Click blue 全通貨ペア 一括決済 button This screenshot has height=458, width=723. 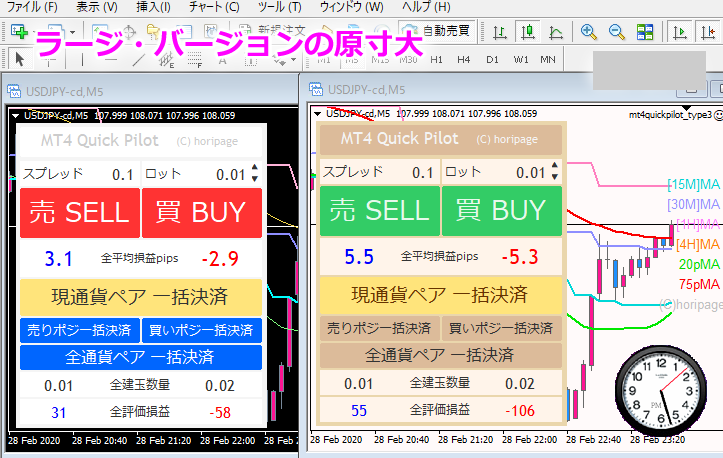tap(141, 357)
